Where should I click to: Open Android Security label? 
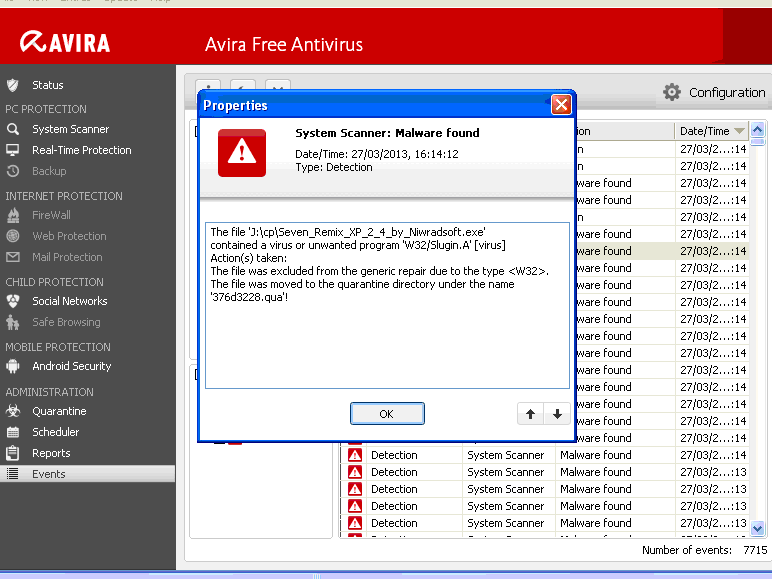tap(72, 366)
